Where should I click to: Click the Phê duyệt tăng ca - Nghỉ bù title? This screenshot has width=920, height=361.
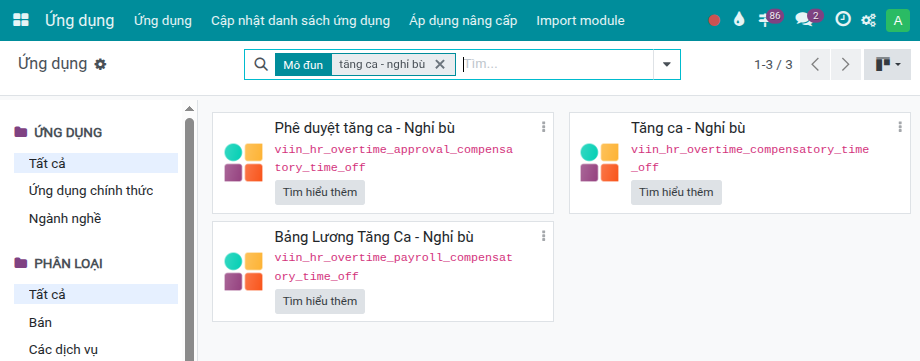(x=364, y=128)
